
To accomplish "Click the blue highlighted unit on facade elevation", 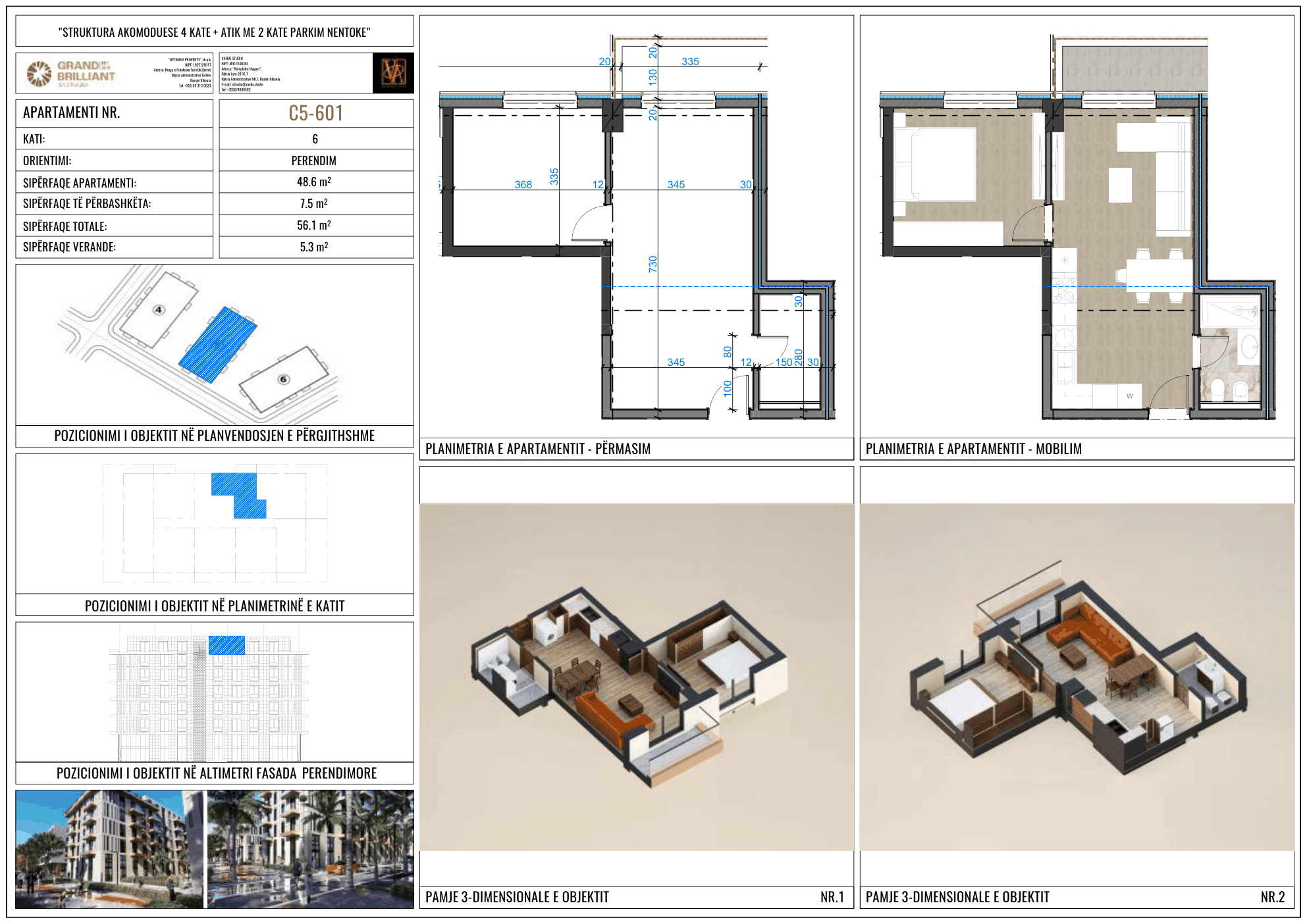I will (x=227, y=645).
